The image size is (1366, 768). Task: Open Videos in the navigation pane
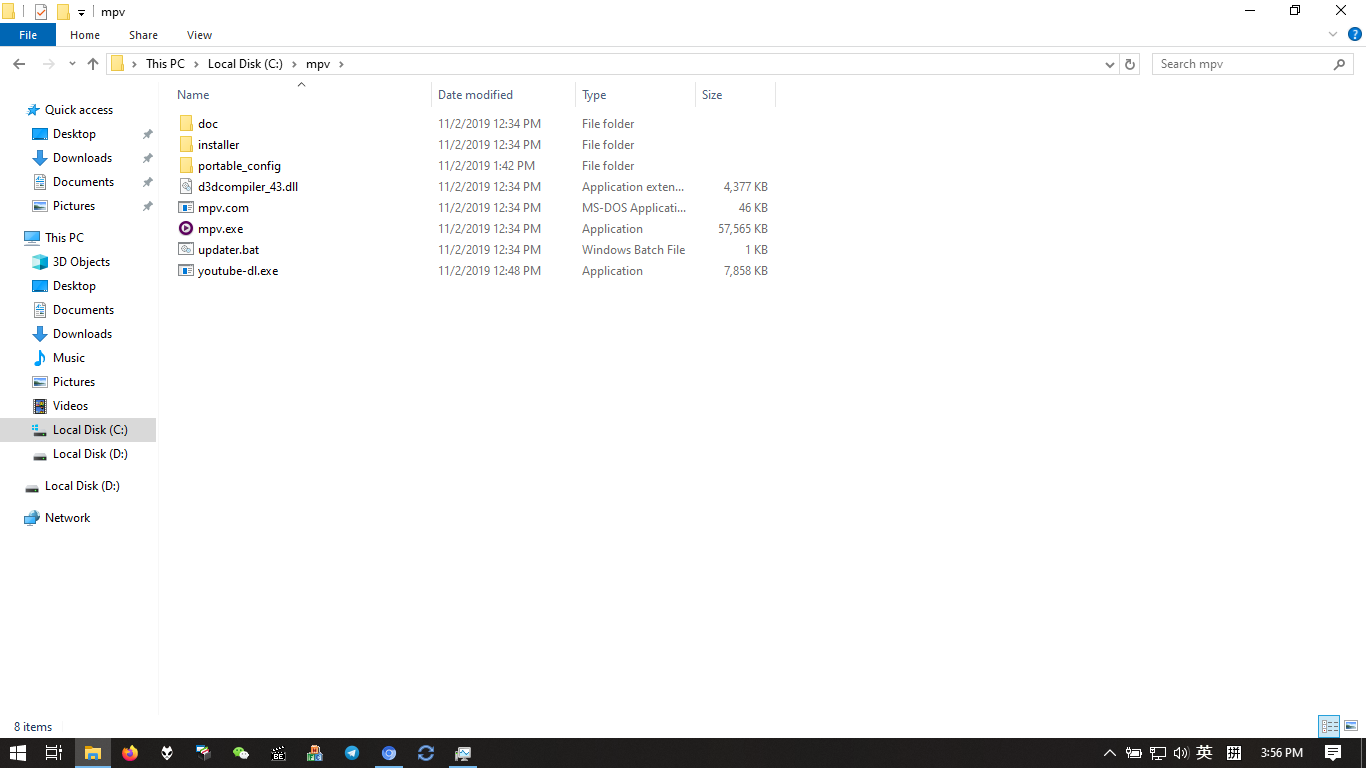coord(70,406)
